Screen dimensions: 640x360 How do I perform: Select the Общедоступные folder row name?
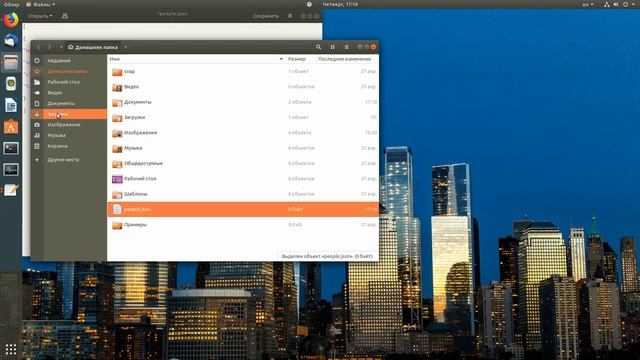(x=143, y=163)
